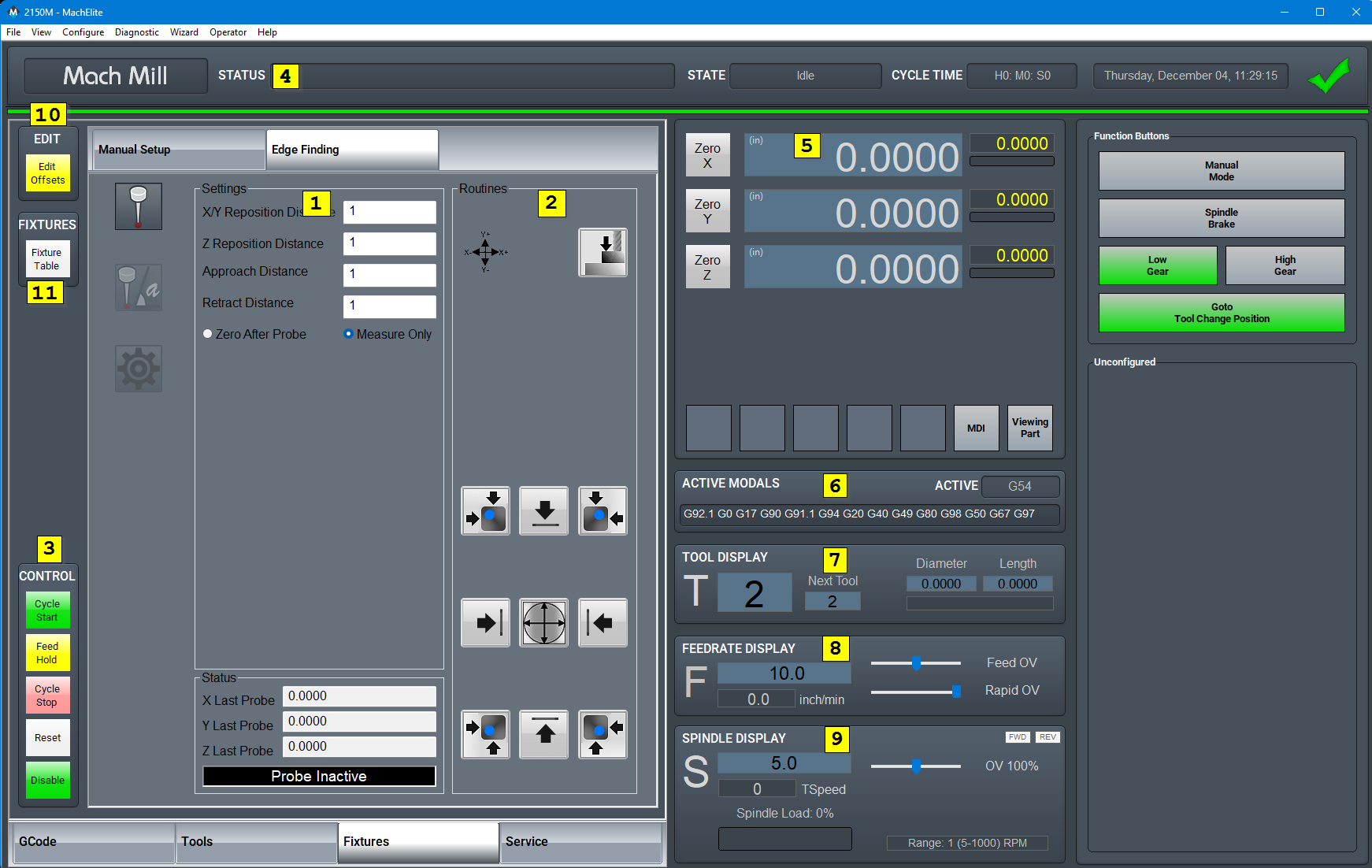Image resolution: width=1372 pixels, height=868 pixels.
Task: Probe the top-left outside corner
Action: point(485,510)
